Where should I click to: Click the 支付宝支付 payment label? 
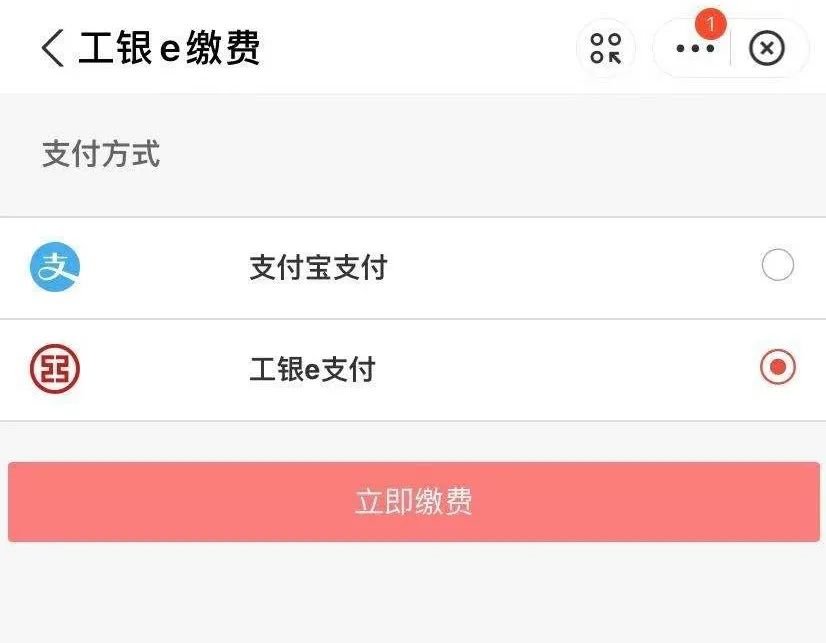pyautogui.click(x=318, y=268)
